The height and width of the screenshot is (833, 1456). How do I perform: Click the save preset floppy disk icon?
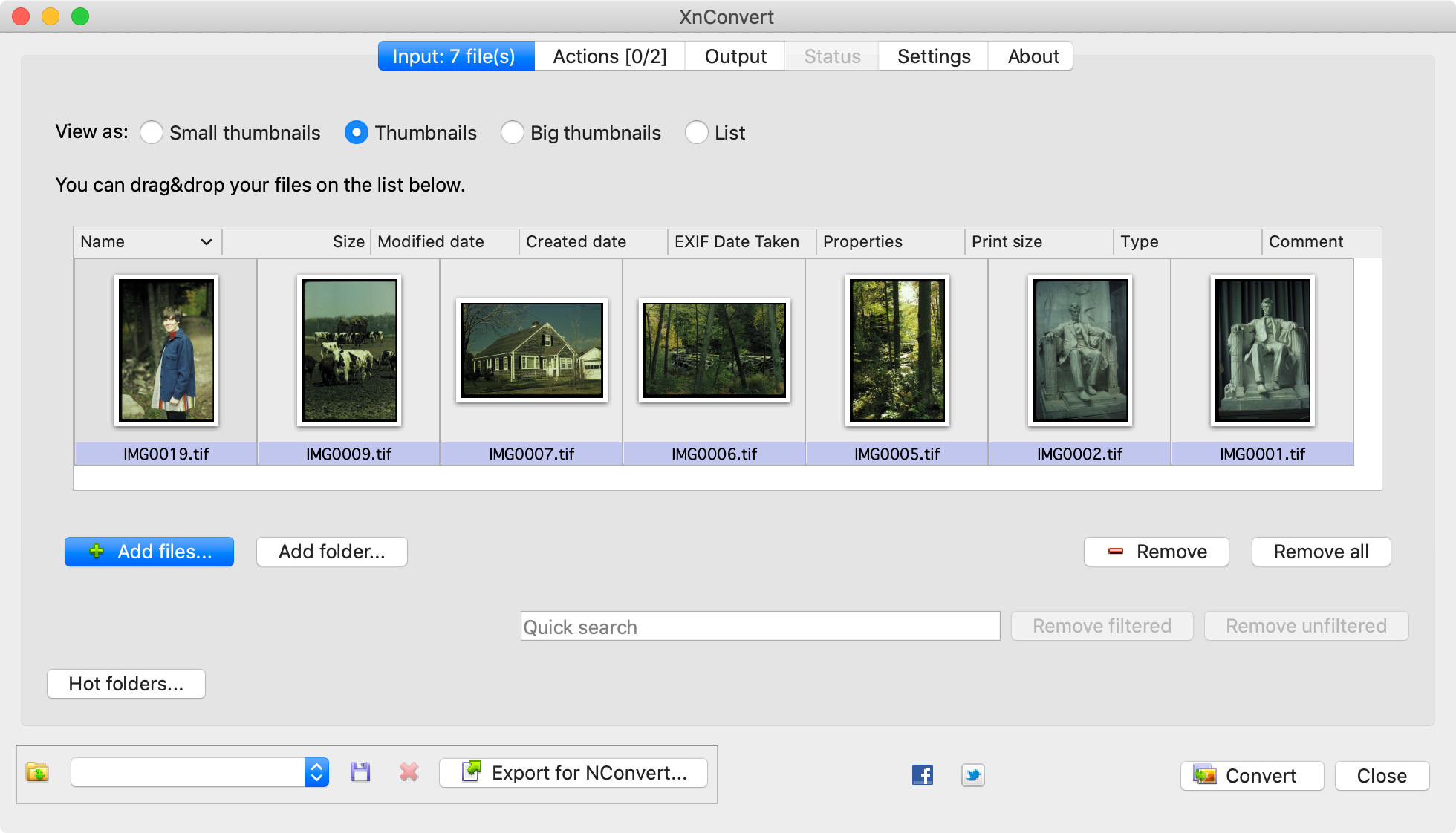pyautogui.click(x=360, y=773)
